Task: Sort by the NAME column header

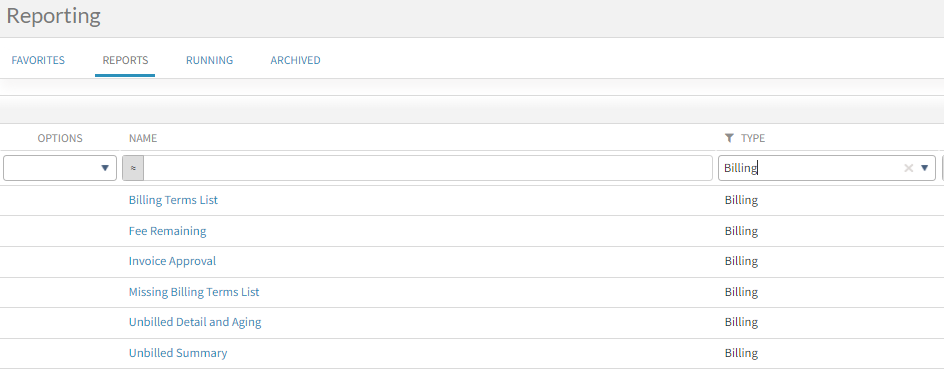Action: [x=143, y=139]
